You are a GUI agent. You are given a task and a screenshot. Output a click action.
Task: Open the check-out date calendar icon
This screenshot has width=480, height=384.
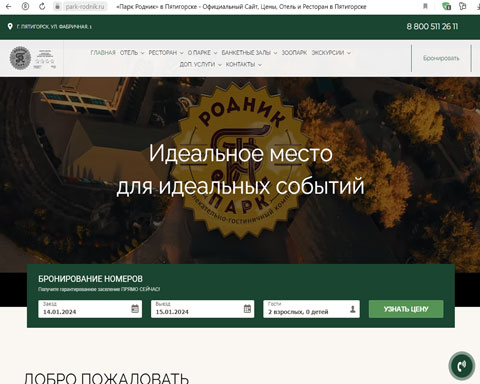pos(247,309)
